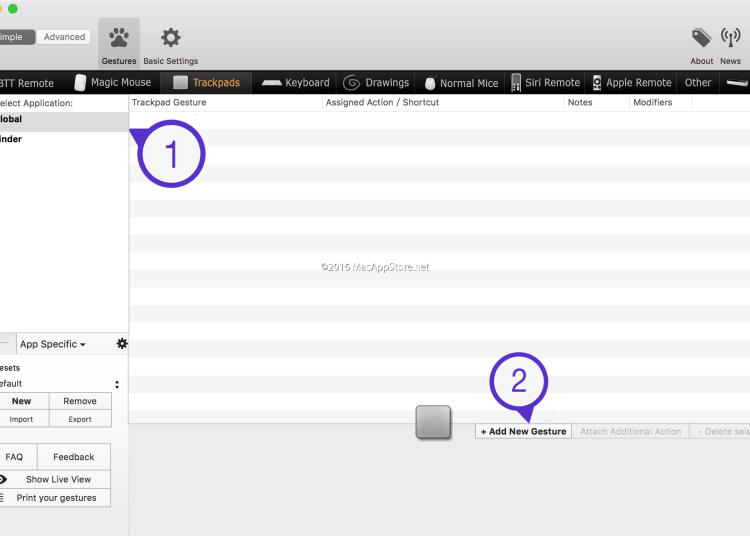The width and height of the screenshot is (750, 536).
Task: Click the eye icon for Live View
Action: 5,479
